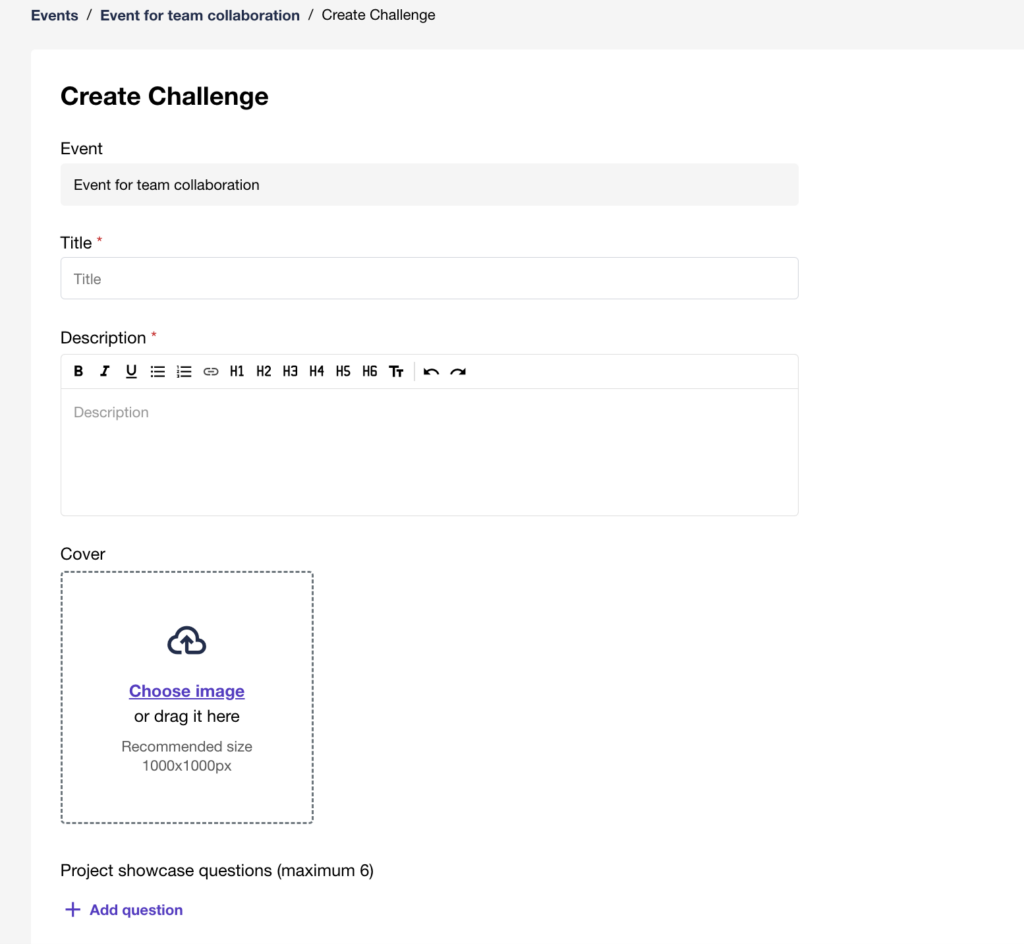Insert a numbered list in description
Image resolution: width=1024 pixels, height=944 pixels.
184,372
